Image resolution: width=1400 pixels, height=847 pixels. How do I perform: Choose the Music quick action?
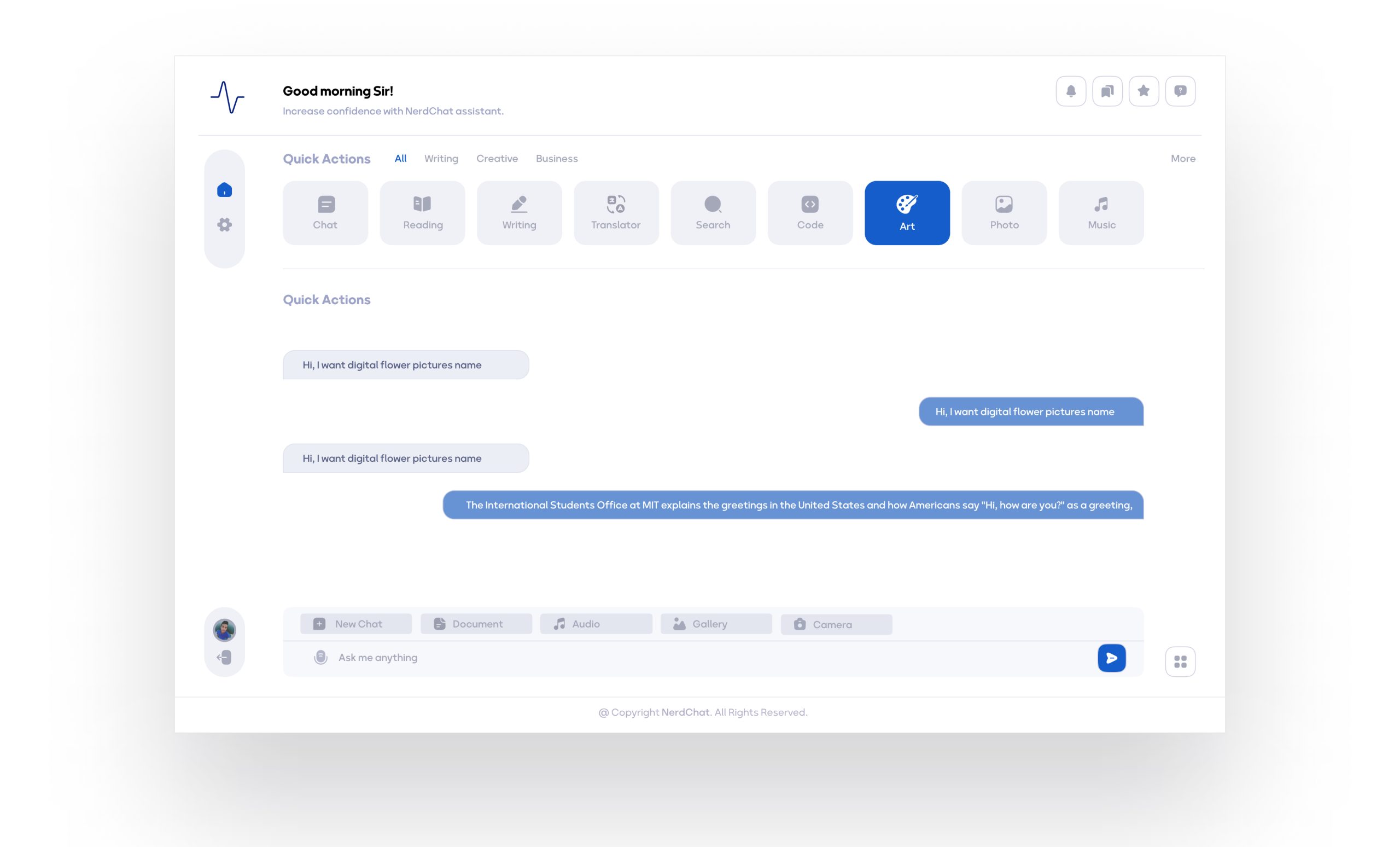pyautogui.click(x=1100, y=213)
